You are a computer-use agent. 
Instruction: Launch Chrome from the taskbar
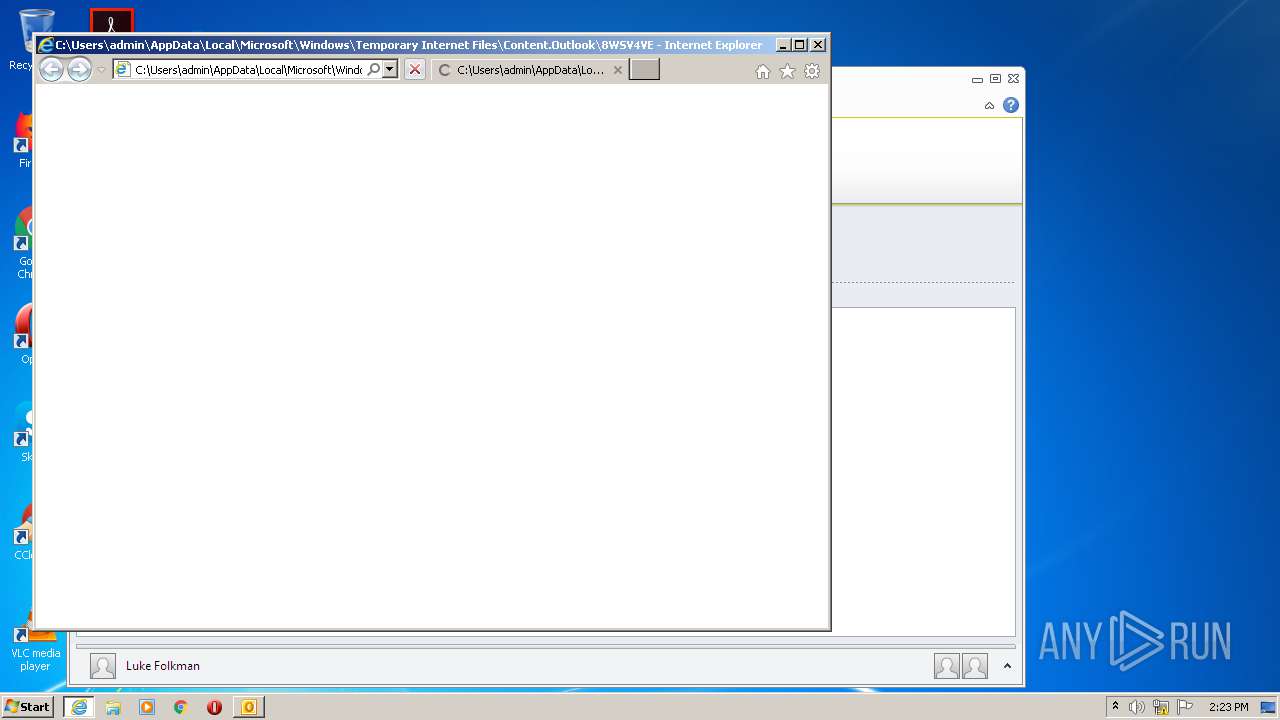pyautogui.click(x=181, y=707)
